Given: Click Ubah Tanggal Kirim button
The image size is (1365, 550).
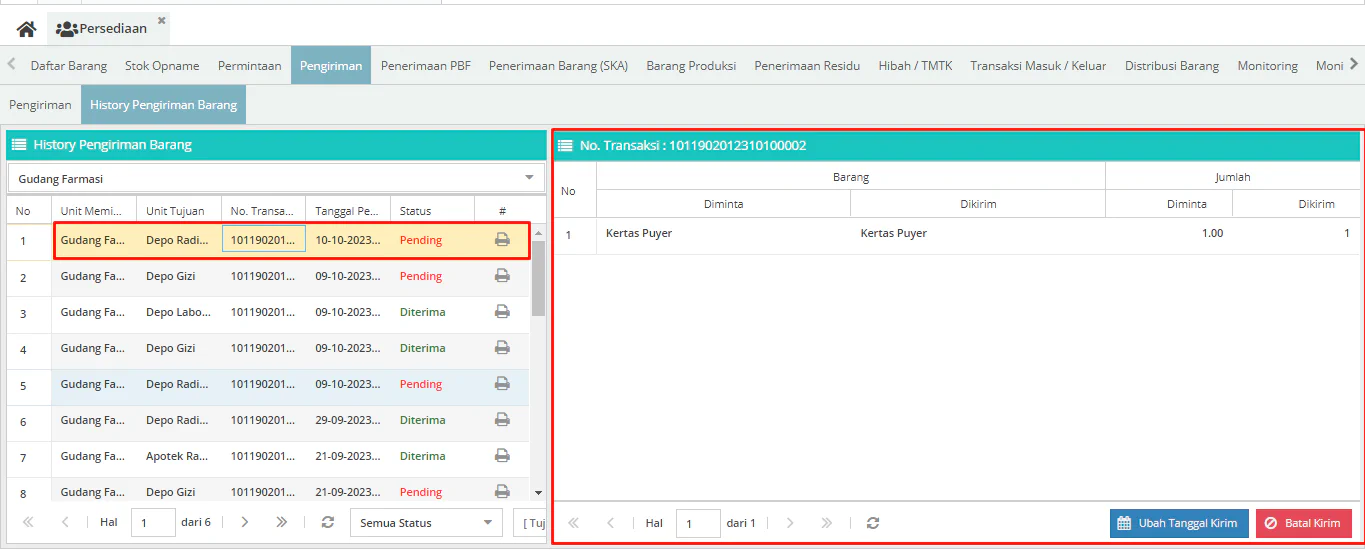Looking at the screenshot, I should point(1179,523).
